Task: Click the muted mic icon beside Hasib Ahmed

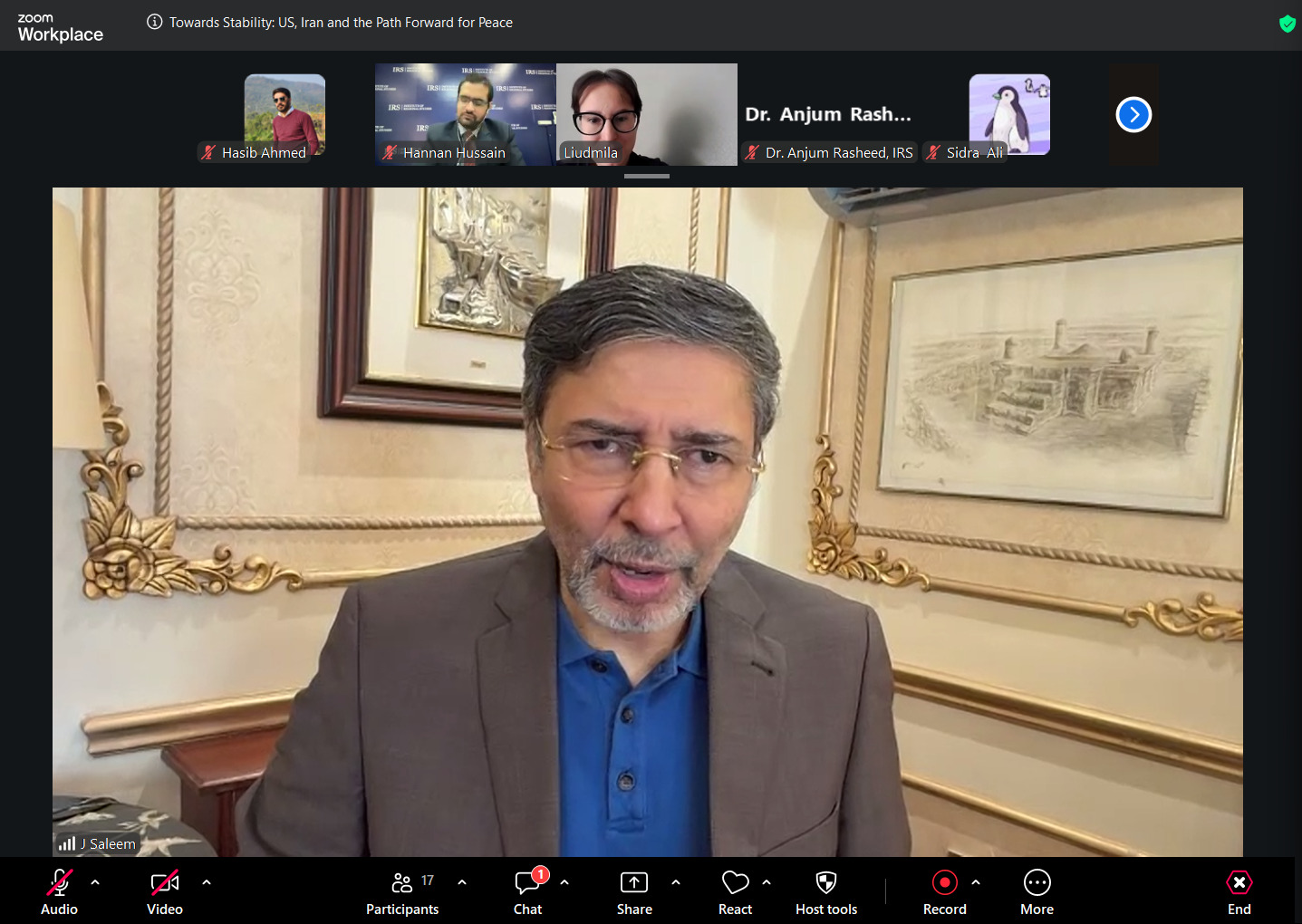Action: coord(208,152)
